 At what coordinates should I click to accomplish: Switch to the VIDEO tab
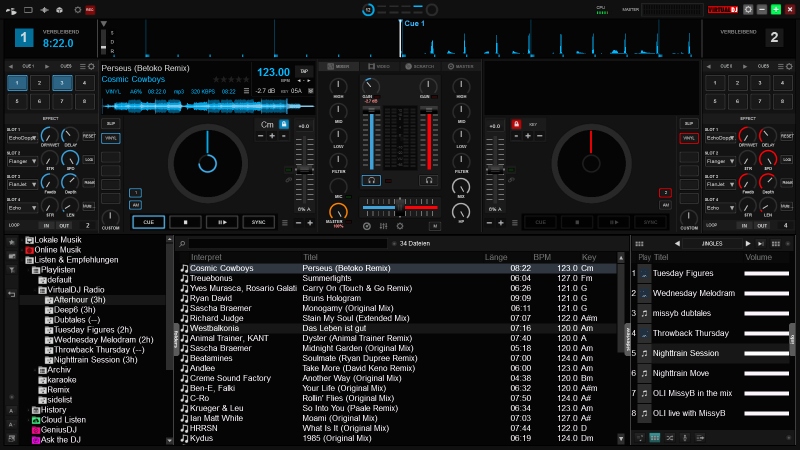point(379,66)
